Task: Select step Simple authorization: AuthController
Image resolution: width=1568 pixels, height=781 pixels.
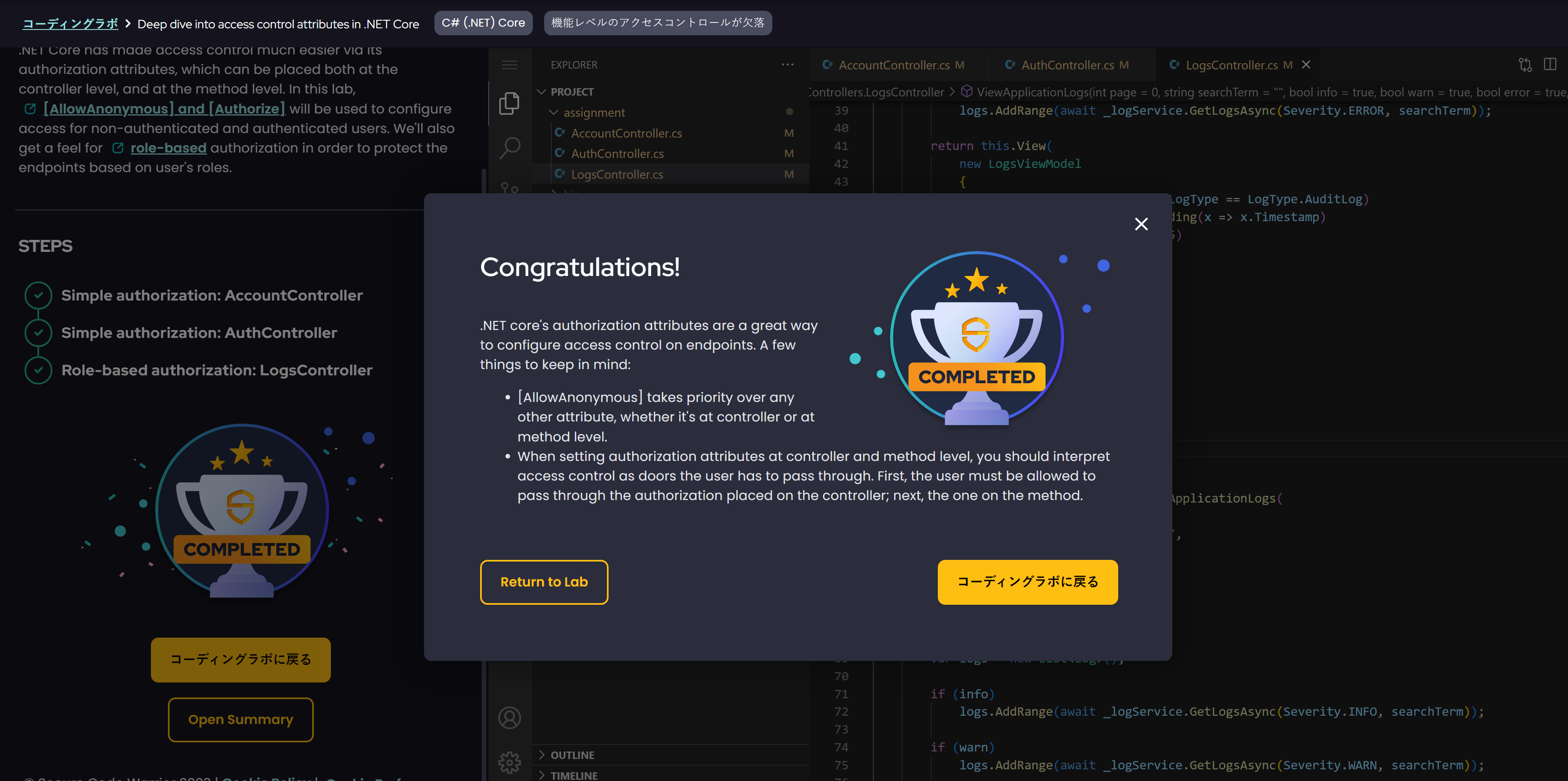Action: click(199, 333)
